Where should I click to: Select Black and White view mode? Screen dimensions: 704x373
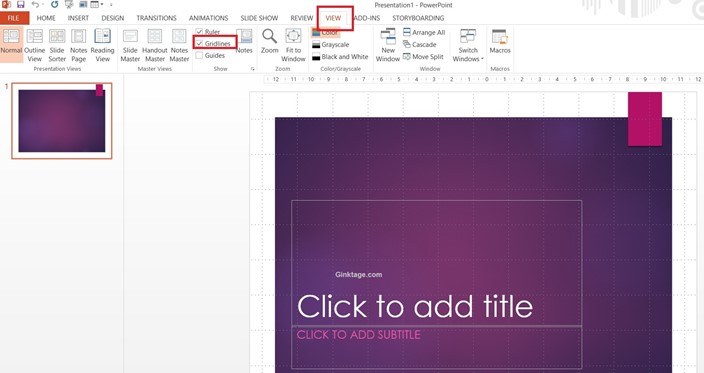pyautogui.click(x=340, y=57)
